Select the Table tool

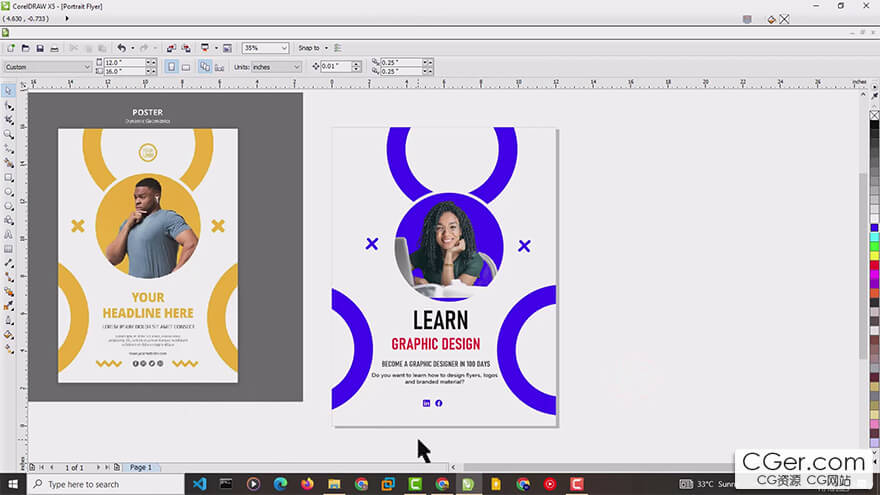point(8,249)
